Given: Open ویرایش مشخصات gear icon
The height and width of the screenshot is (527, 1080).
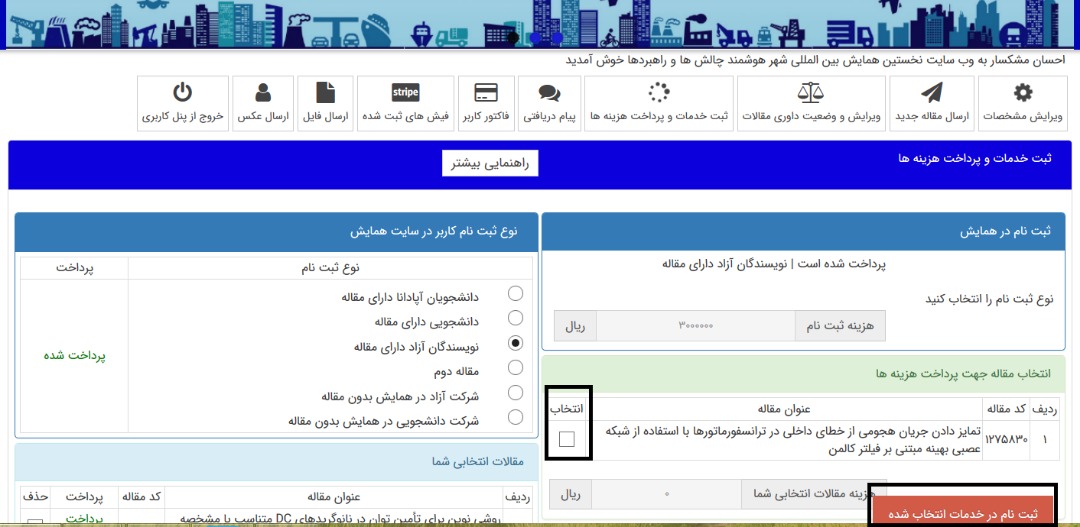Looking at the screenshot, I should coord(1022,94).
